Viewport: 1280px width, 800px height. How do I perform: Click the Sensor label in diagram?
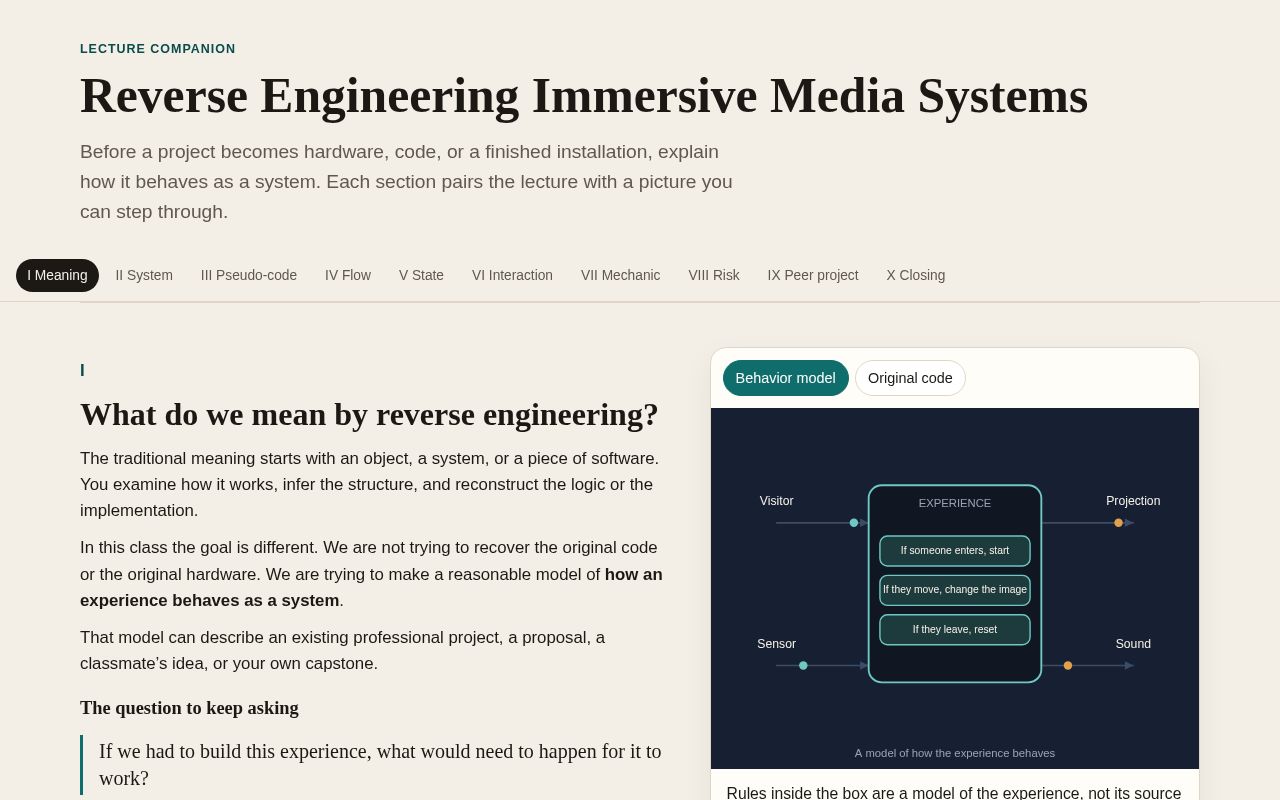point(777,644)
